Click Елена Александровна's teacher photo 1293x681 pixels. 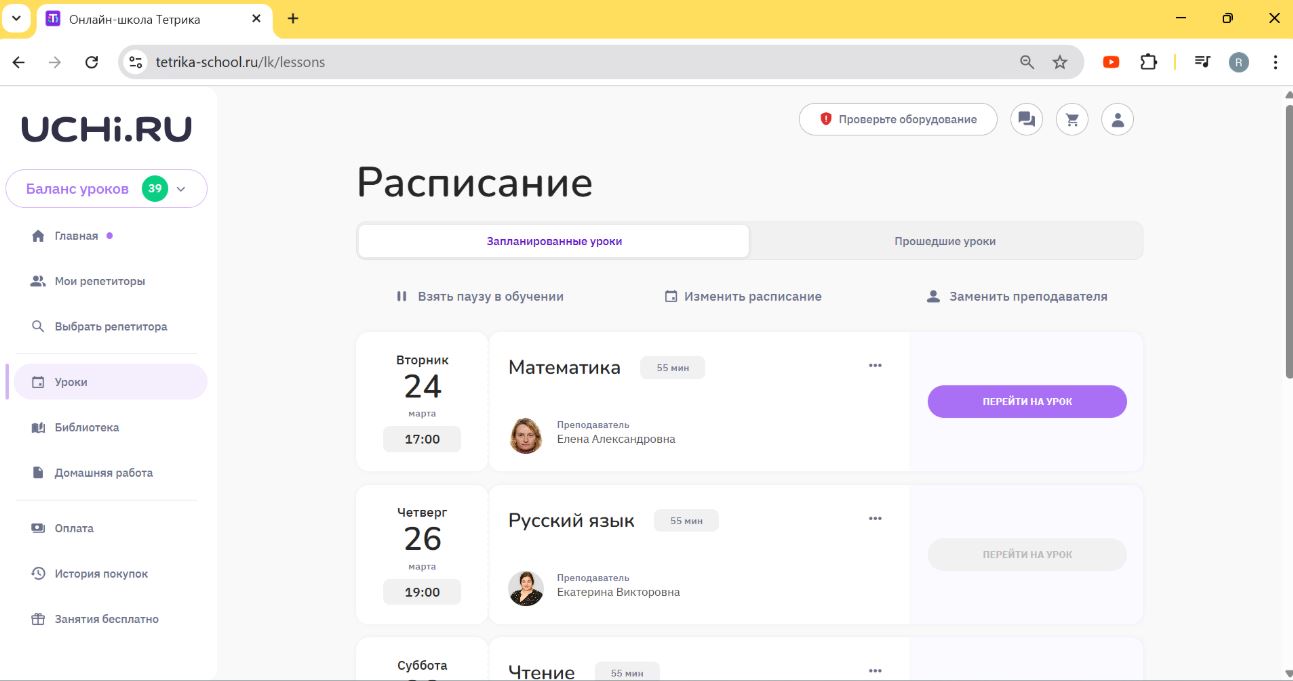point(526,435)
